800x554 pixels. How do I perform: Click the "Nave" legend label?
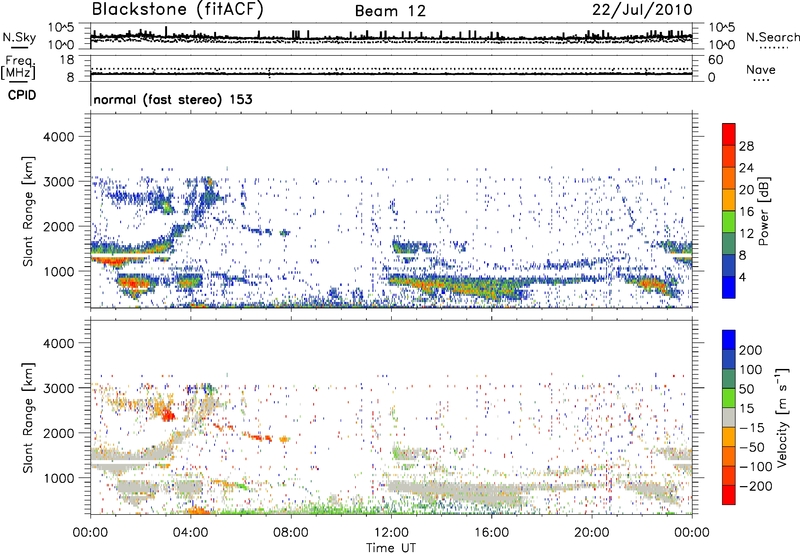click(x=760, y=70)
